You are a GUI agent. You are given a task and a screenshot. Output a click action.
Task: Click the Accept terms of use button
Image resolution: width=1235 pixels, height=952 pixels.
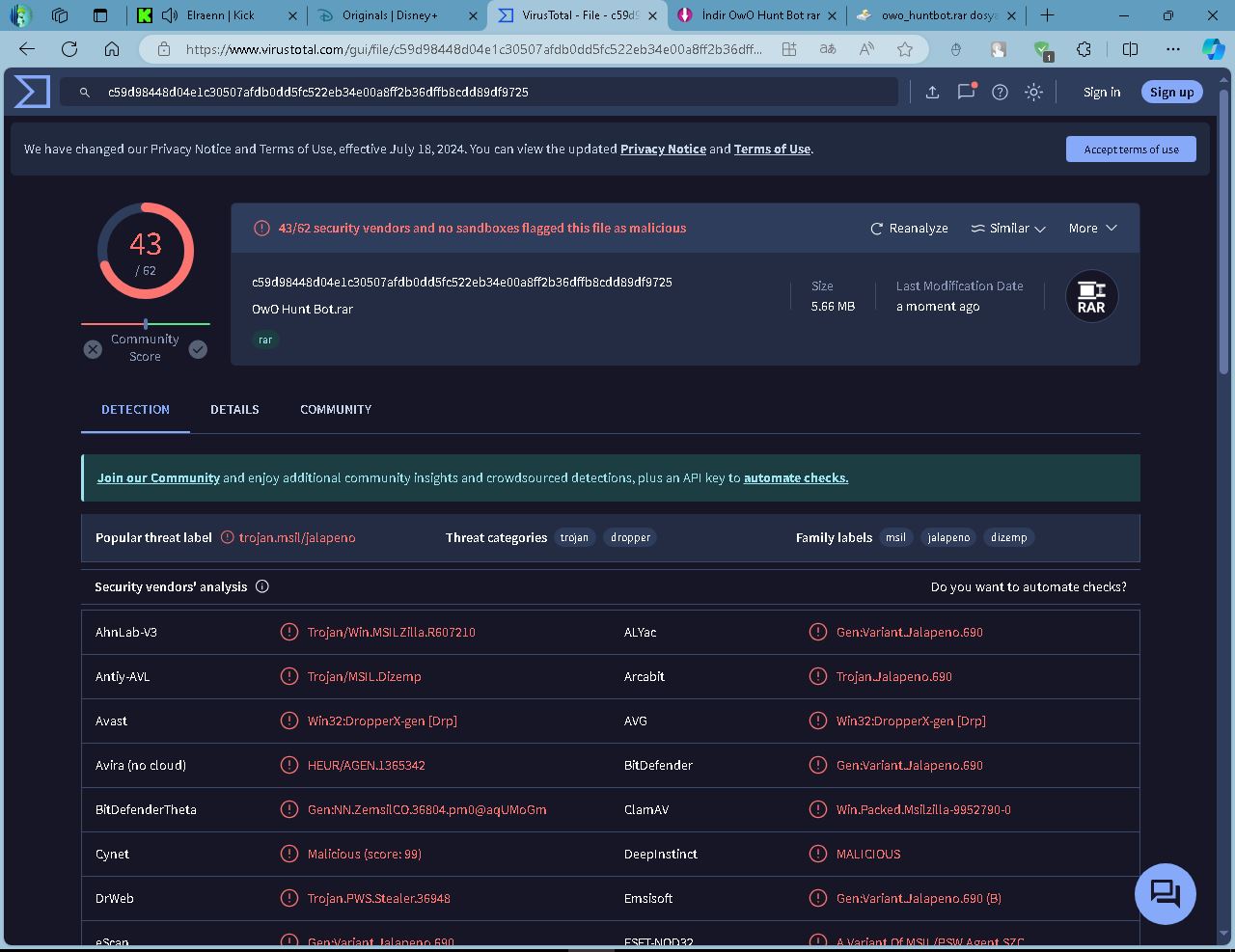tap(1131, 150)
